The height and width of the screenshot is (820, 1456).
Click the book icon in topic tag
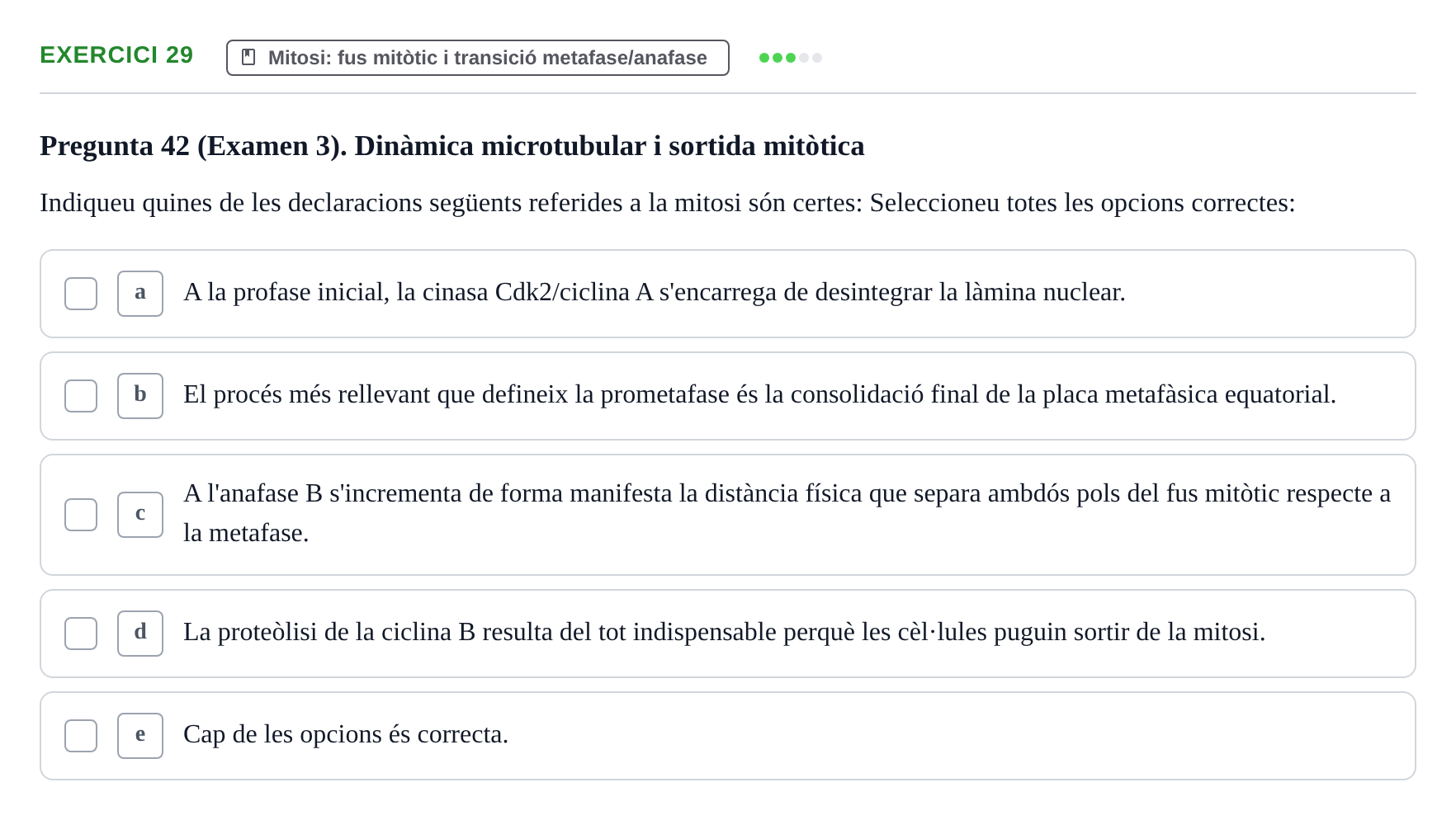click(x=248, y=57)
